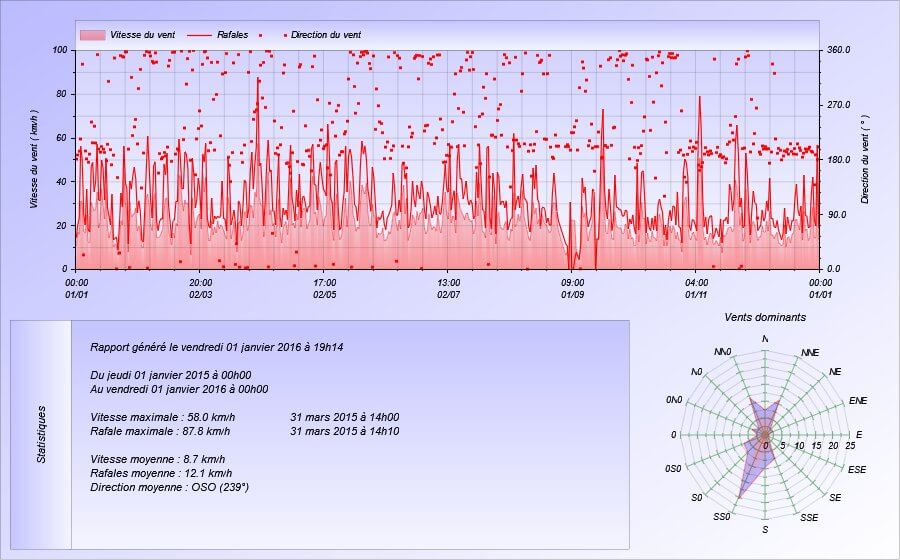The height and width of the screenshot is (560, 900).
Task: Click the OSO label on the wind rose
Action: [673, 469]
